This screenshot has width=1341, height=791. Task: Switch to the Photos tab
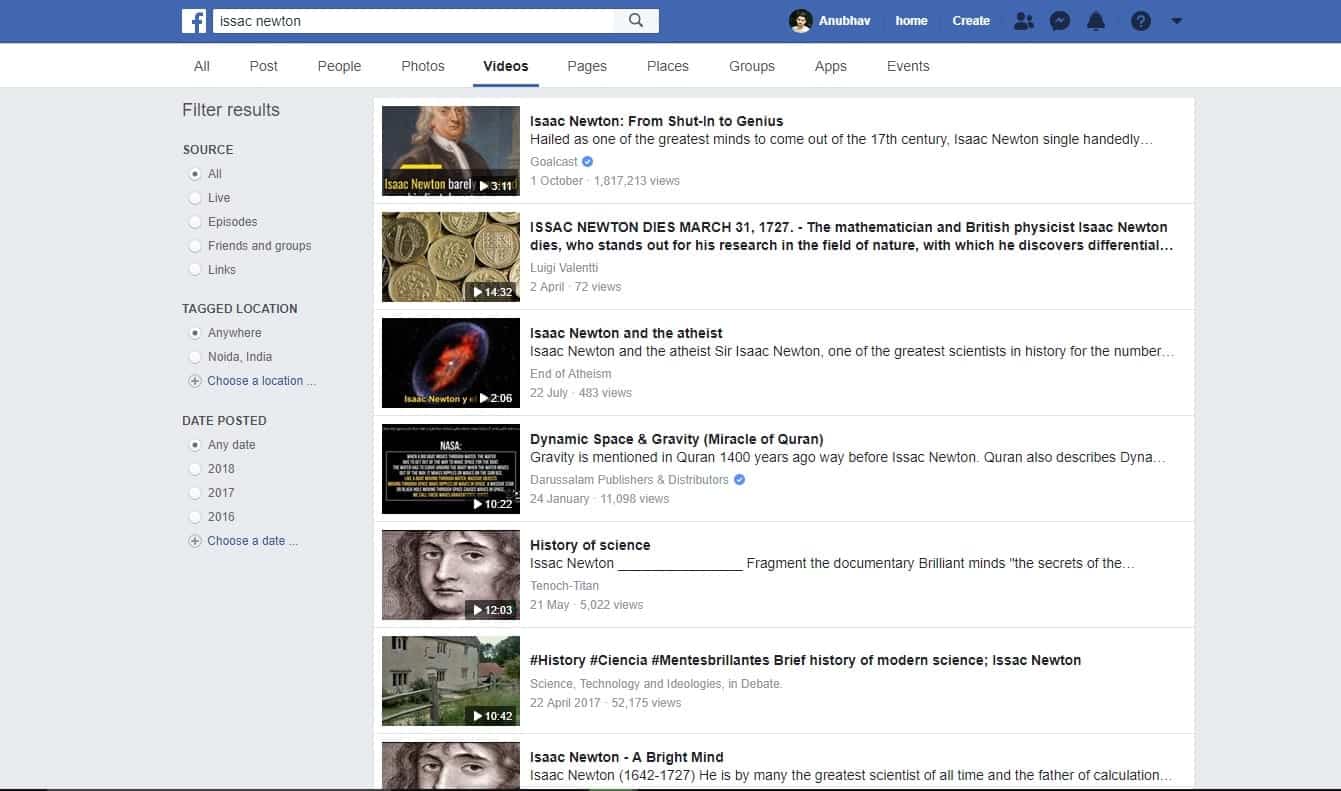coord(422,65)
